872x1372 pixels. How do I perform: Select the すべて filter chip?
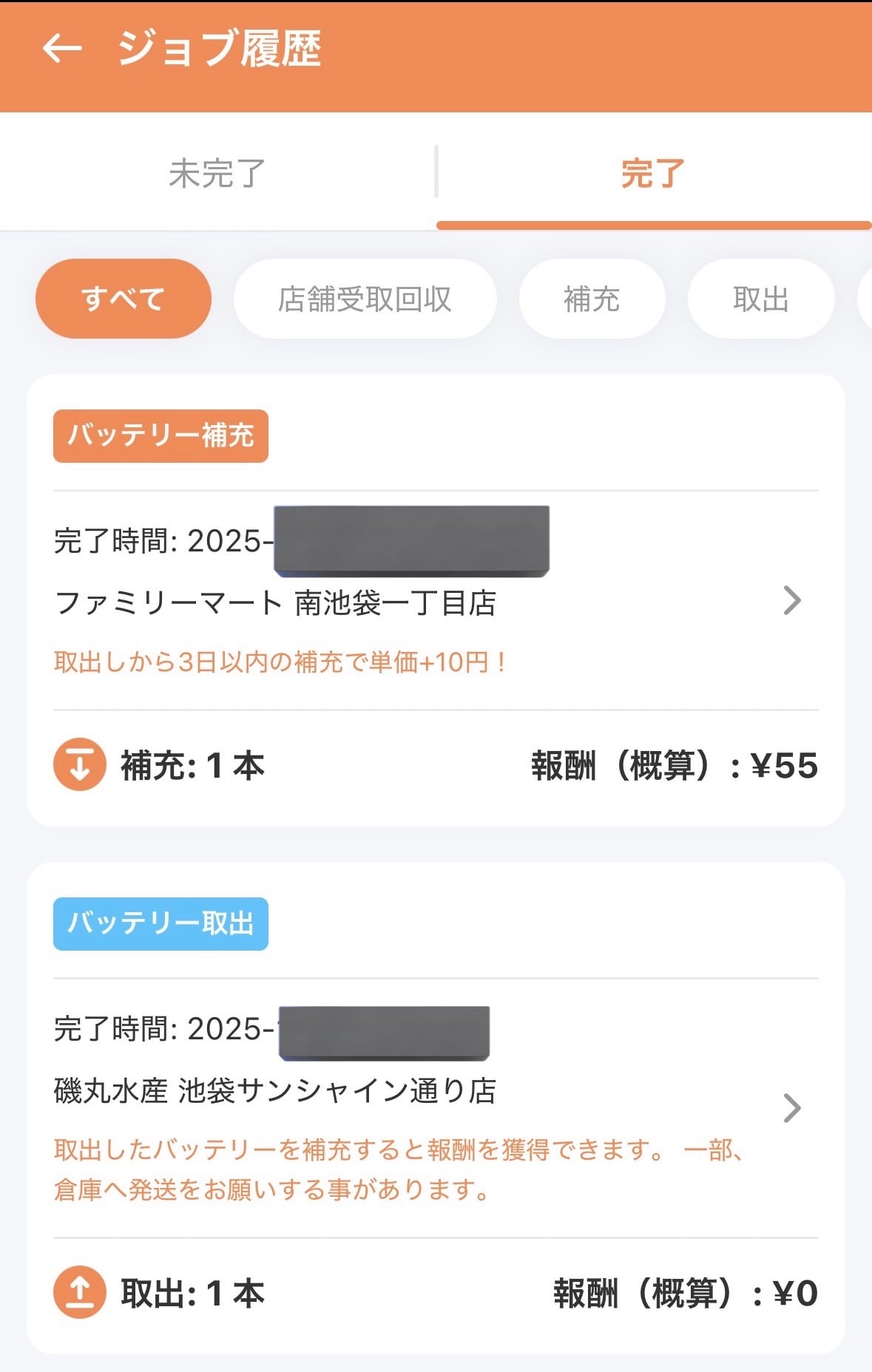[x=124, y=299]
